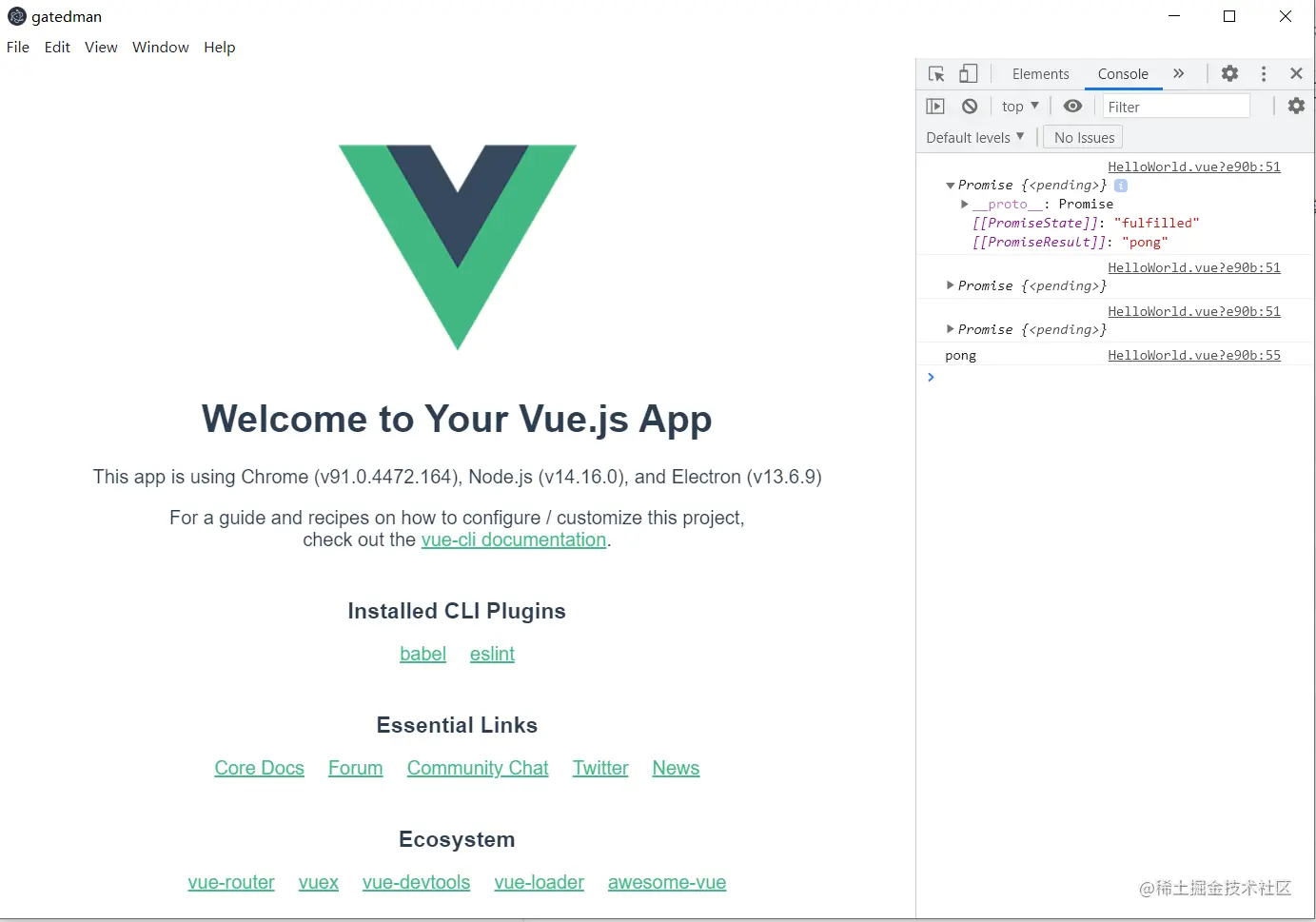Open the top context dropdown

(x=1021, y=107)
